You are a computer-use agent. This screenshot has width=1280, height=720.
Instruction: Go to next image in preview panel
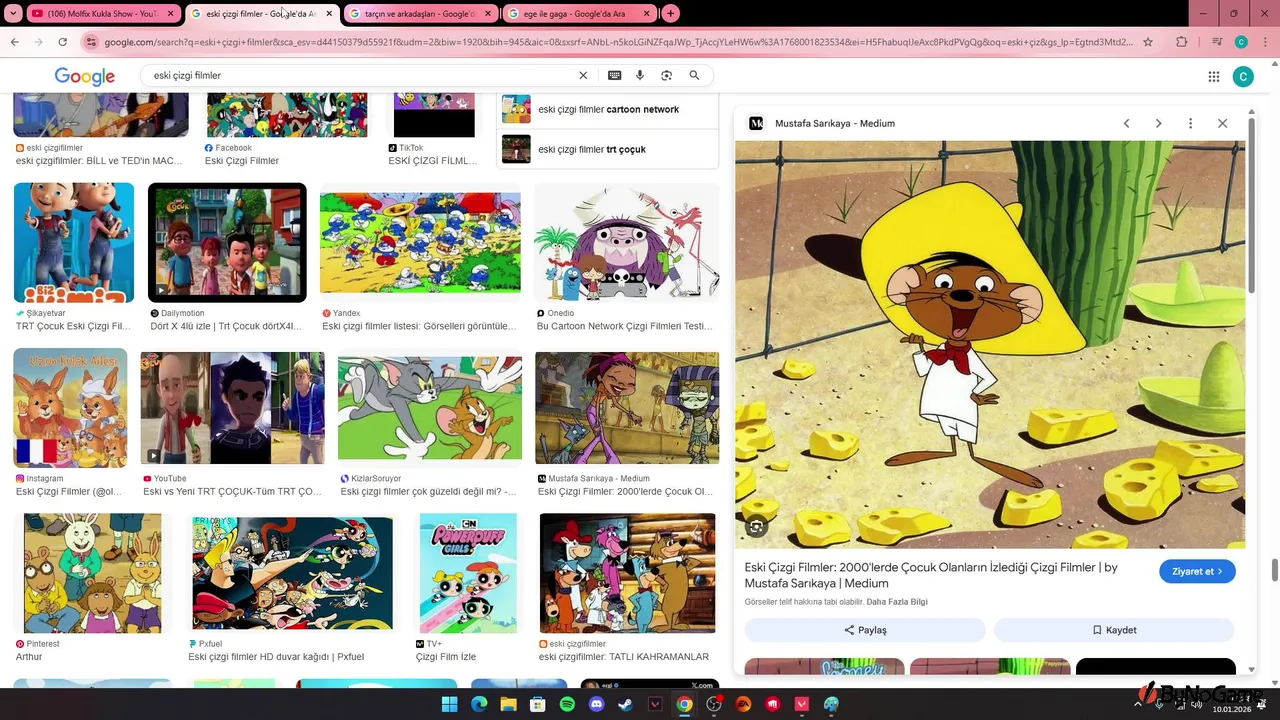(1158, 123)
